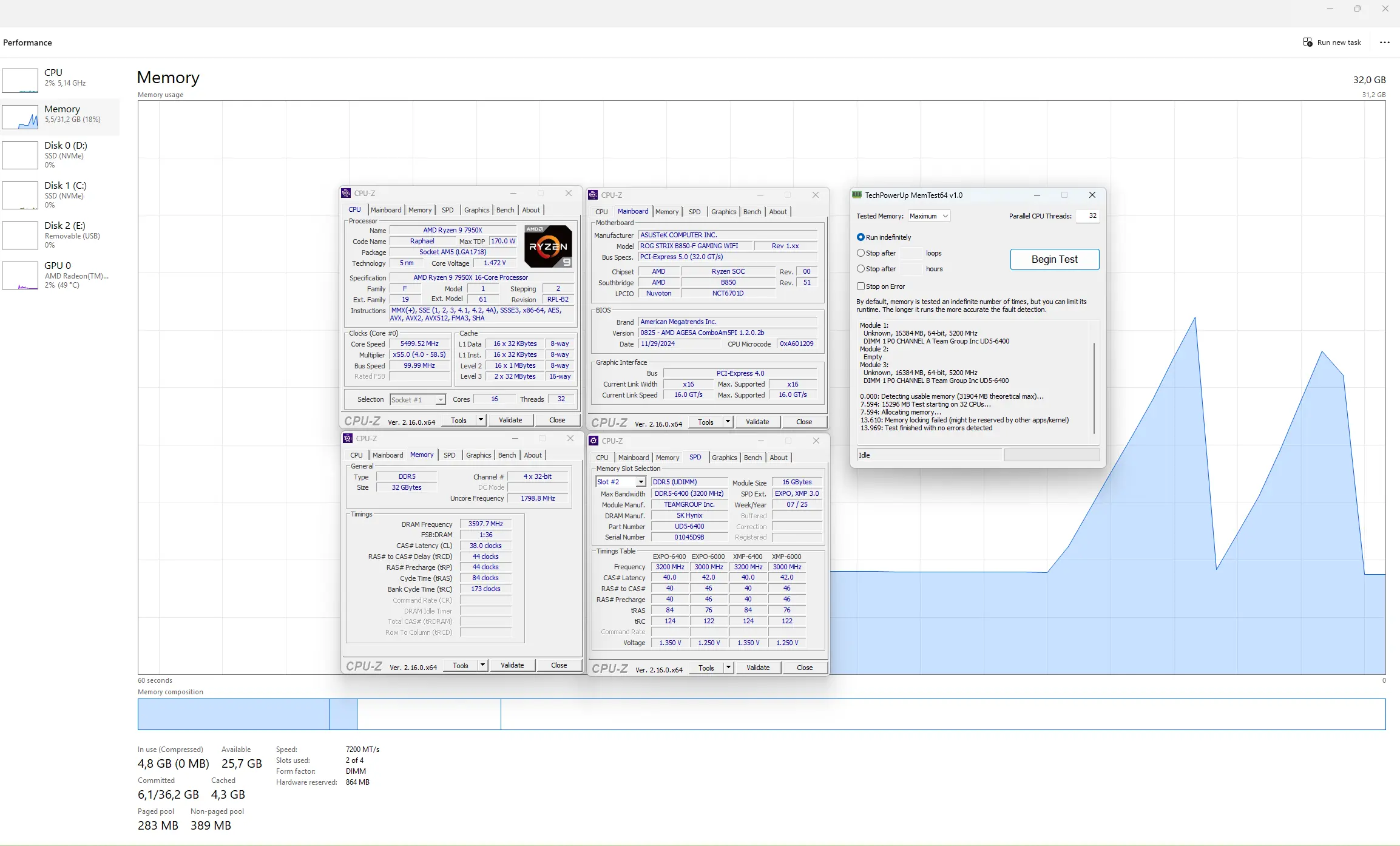Click the MemTest64 log vertical scrollbar

pos(1094,388)
